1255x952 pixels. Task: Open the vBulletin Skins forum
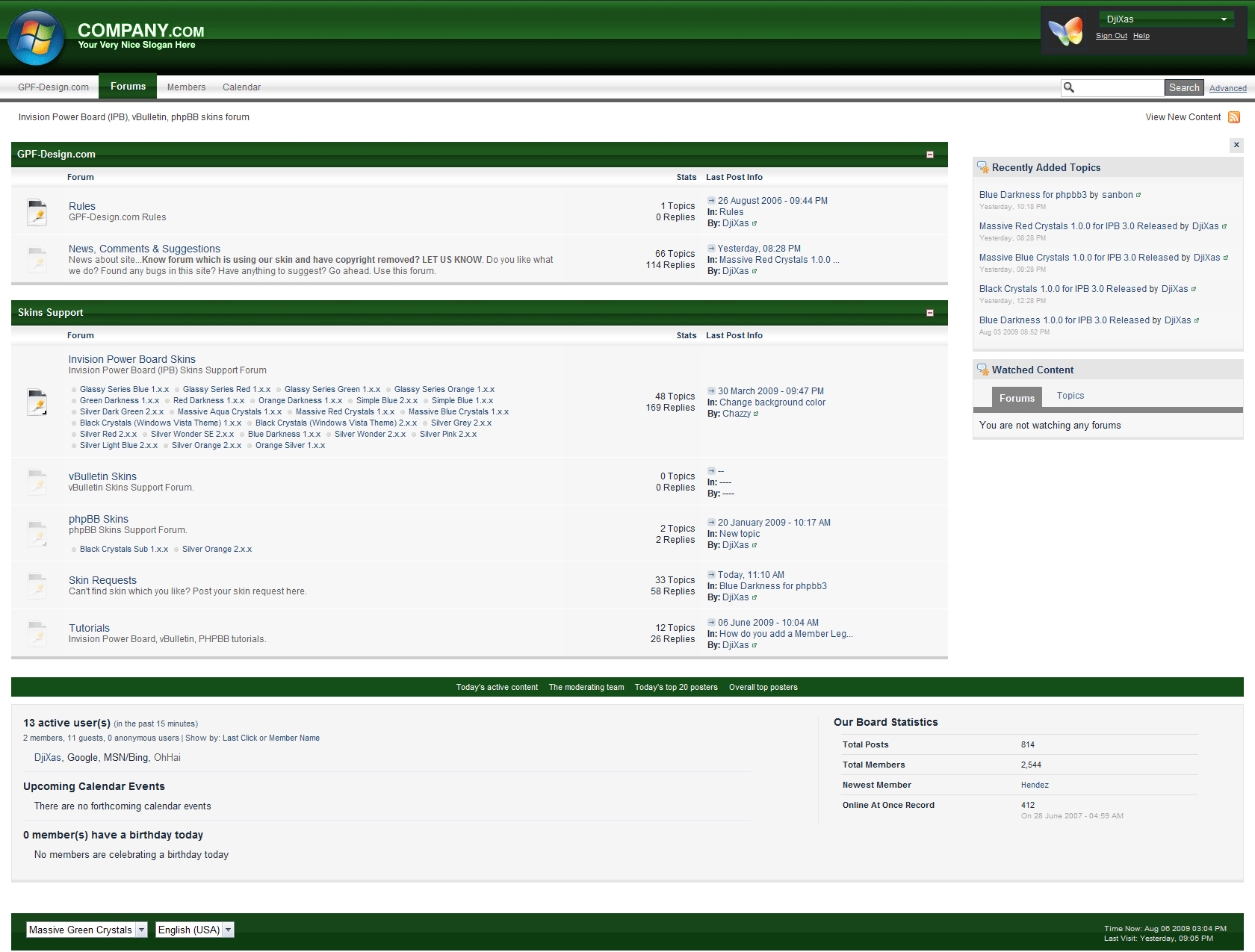(102, 476)
